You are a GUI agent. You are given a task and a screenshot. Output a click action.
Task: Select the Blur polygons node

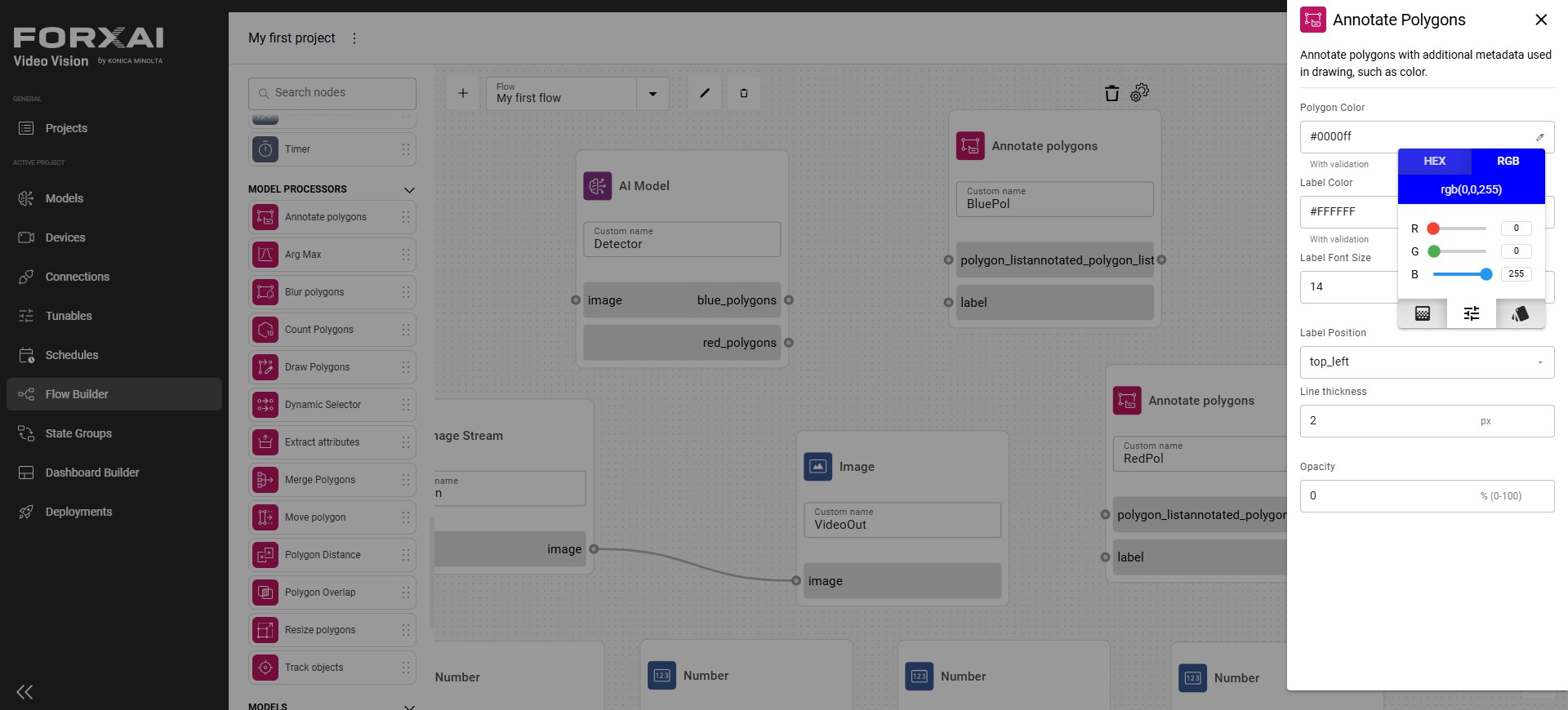[x=332, y=292]
